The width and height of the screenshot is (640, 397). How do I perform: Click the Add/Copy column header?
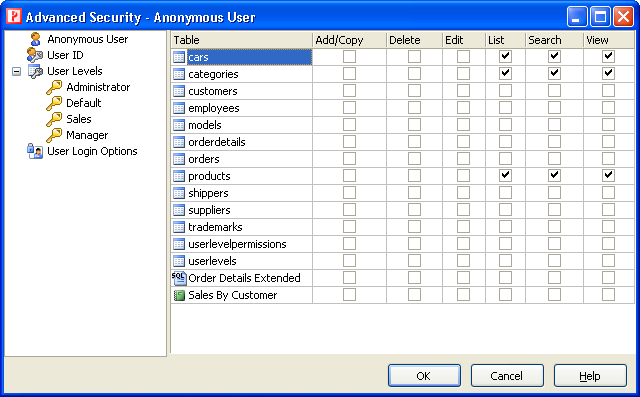349,40
